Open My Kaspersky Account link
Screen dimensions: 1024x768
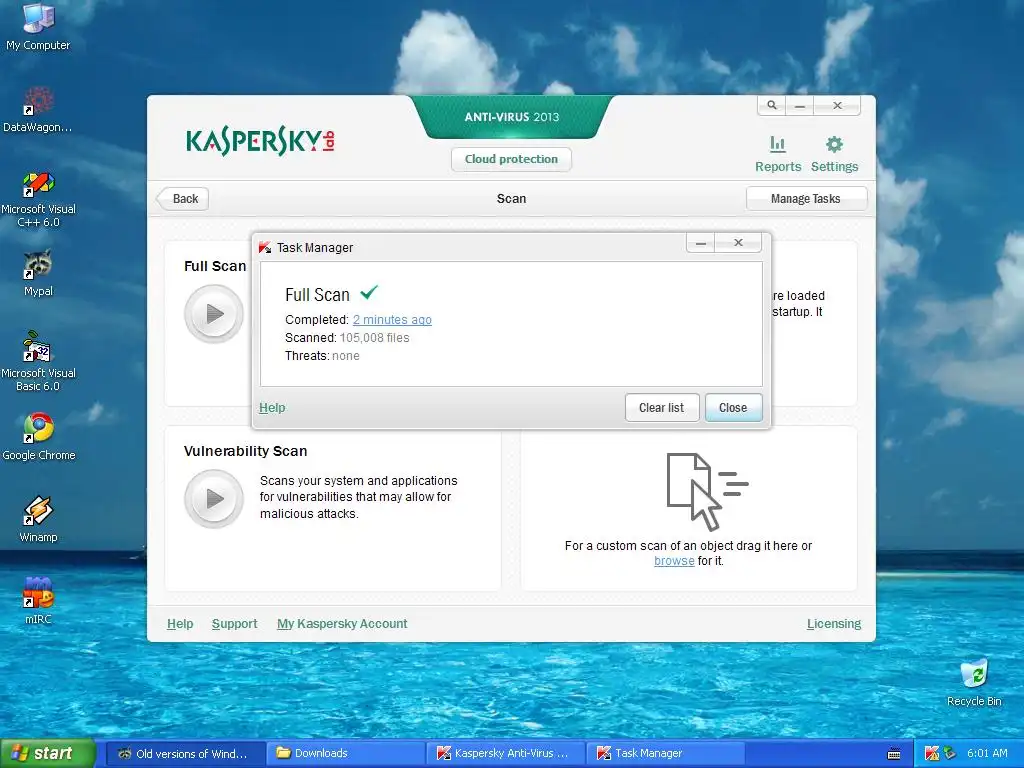pos(342,624)
